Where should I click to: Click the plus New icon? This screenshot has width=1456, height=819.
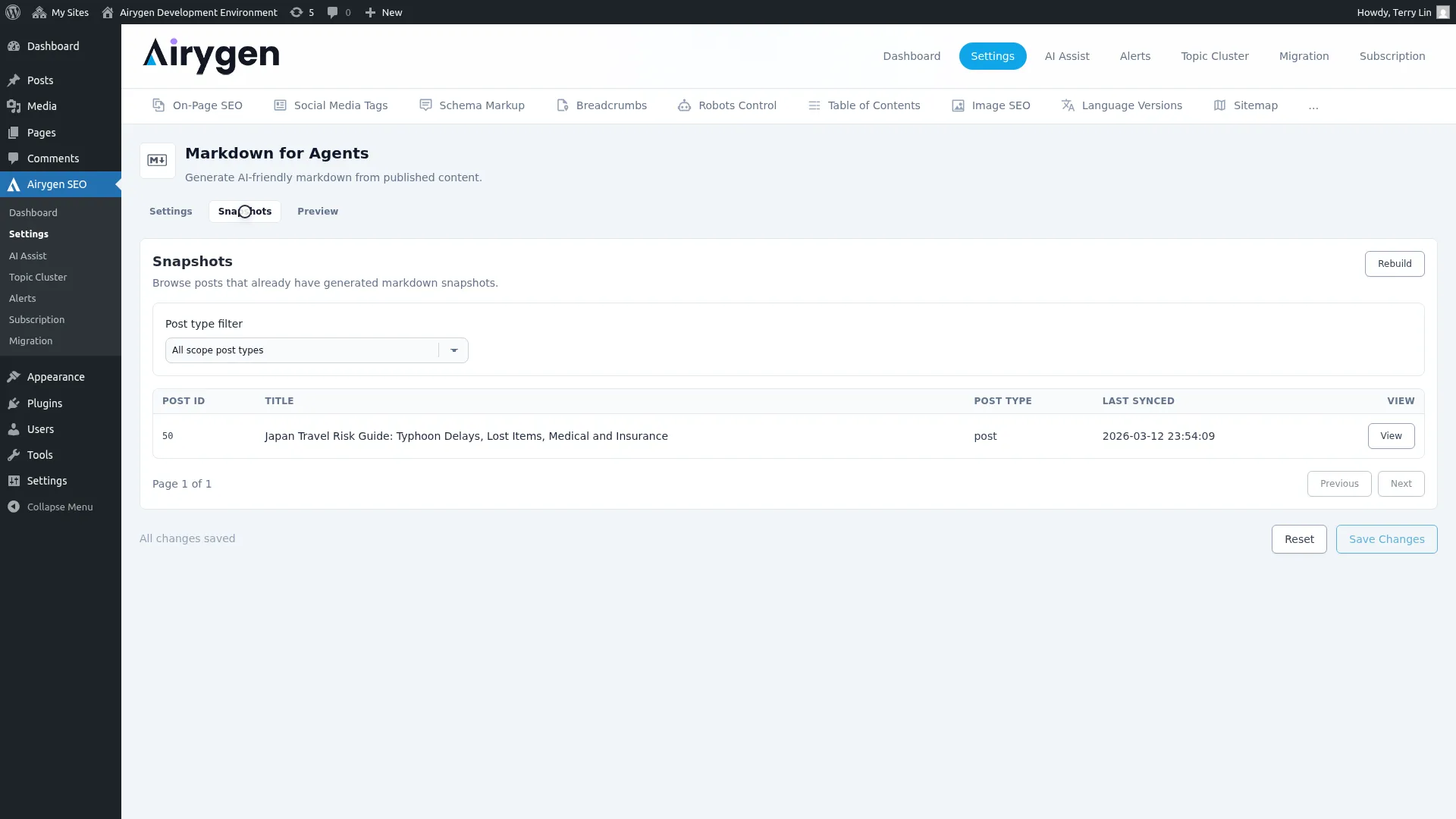(370, 12)
